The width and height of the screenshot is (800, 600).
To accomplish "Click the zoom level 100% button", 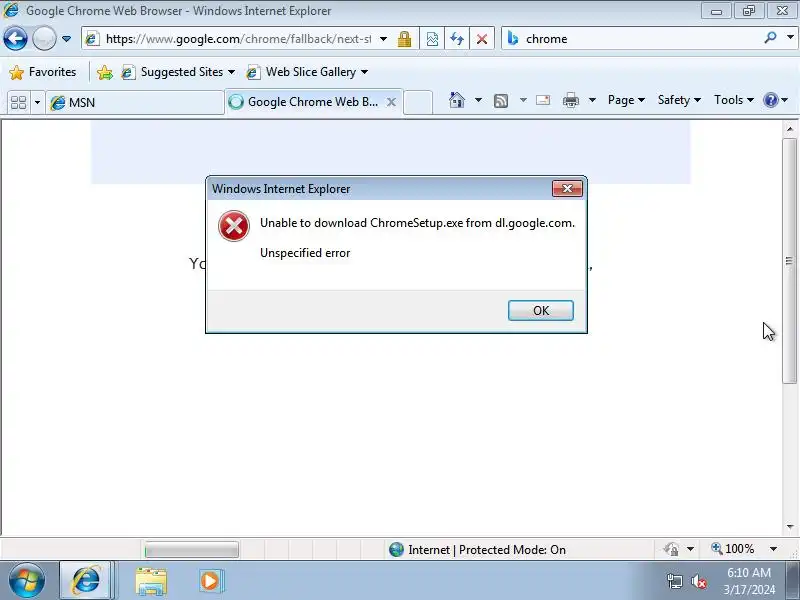I will 733,549.
